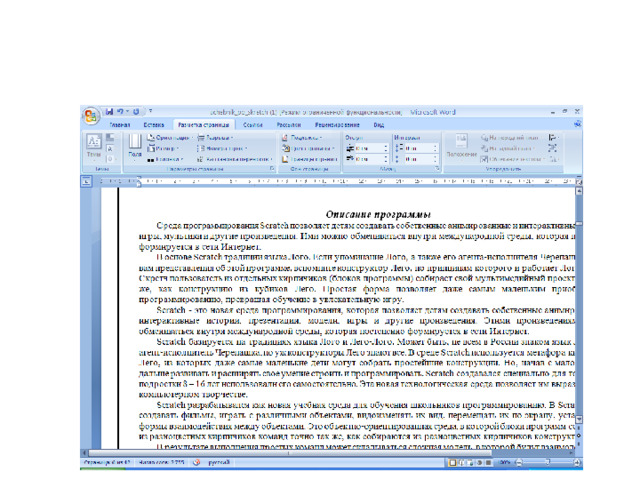Select the Разметка страницы tab
The width and height of the screenshot is (640, 480).
click(204, 125)
